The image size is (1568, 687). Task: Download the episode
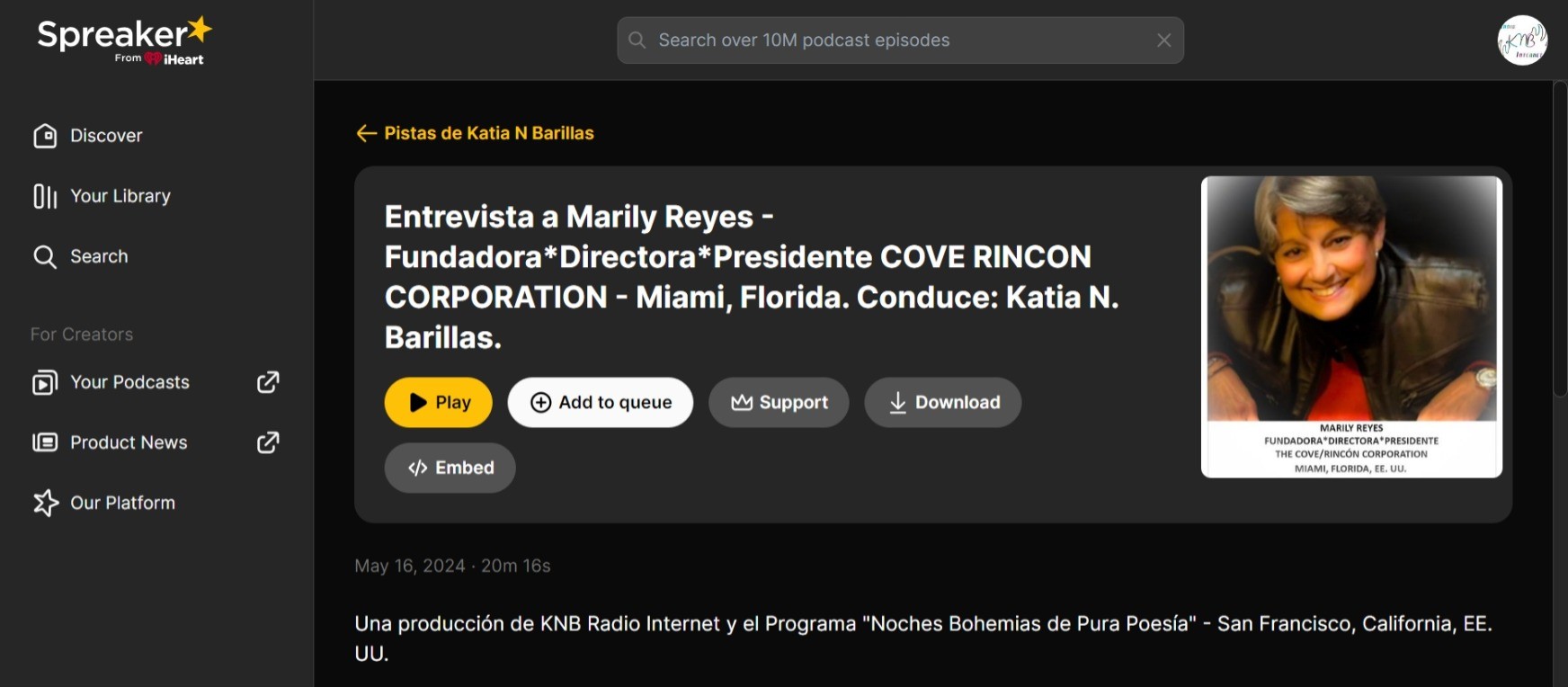point(943,402)
